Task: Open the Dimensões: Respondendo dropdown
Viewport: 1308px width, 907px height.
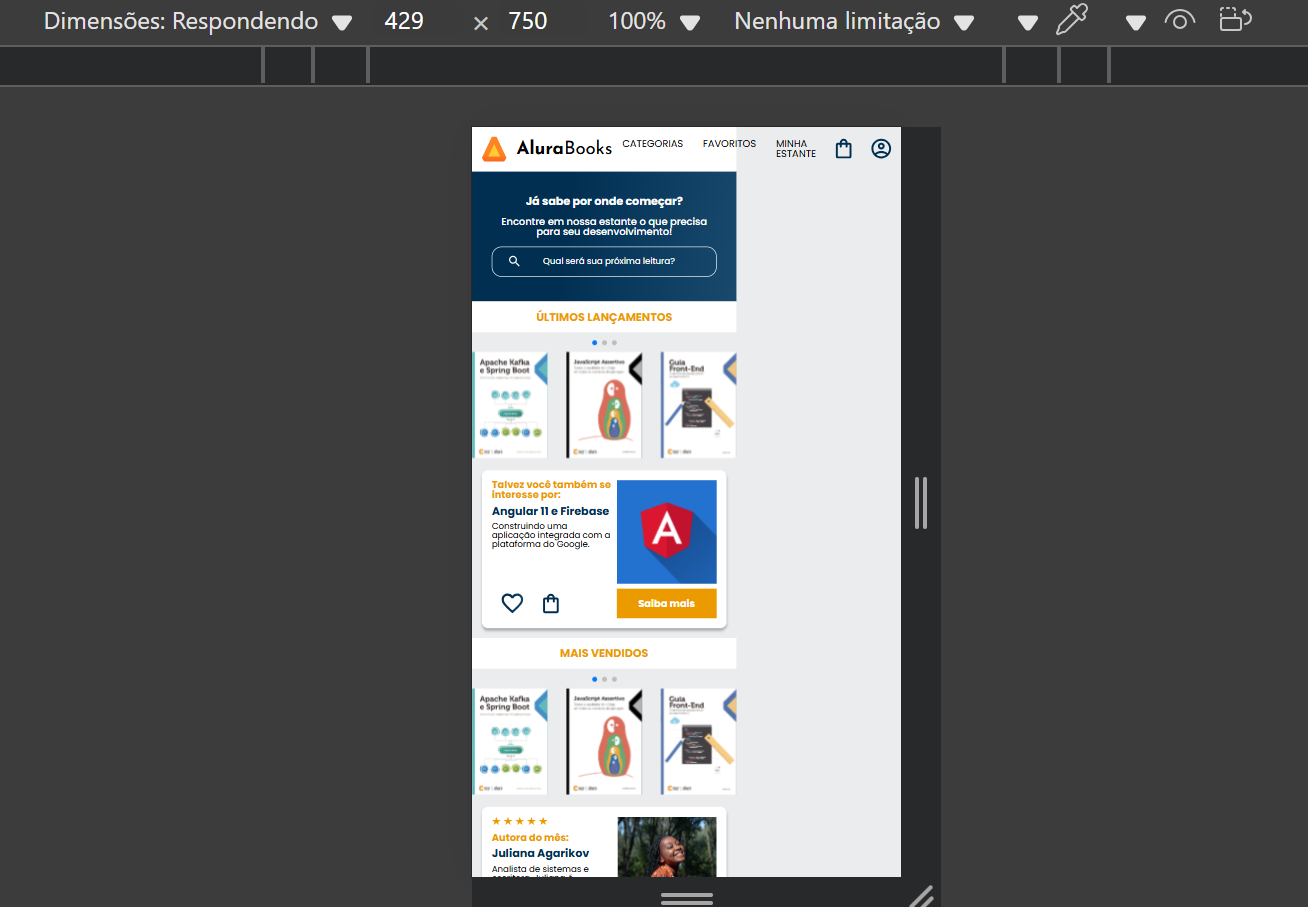Action: [x=198, y=22]
